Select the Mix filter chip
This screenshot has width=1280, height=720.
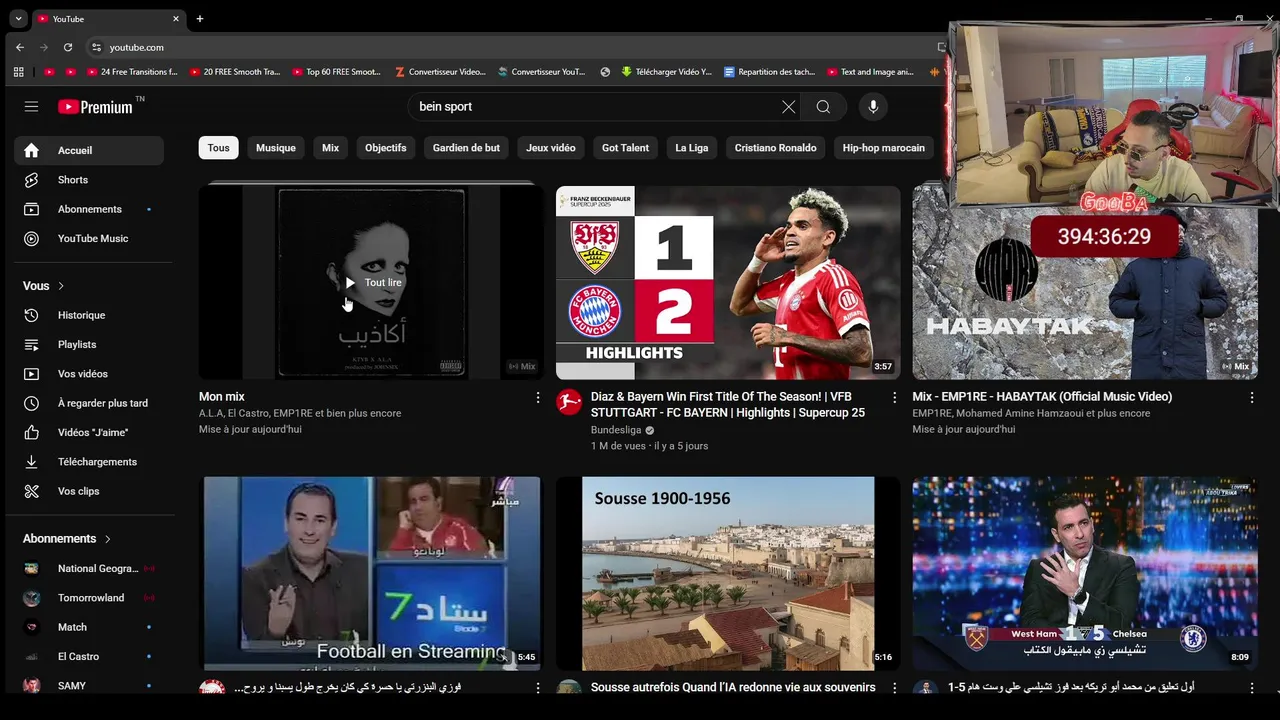point(331,148)
